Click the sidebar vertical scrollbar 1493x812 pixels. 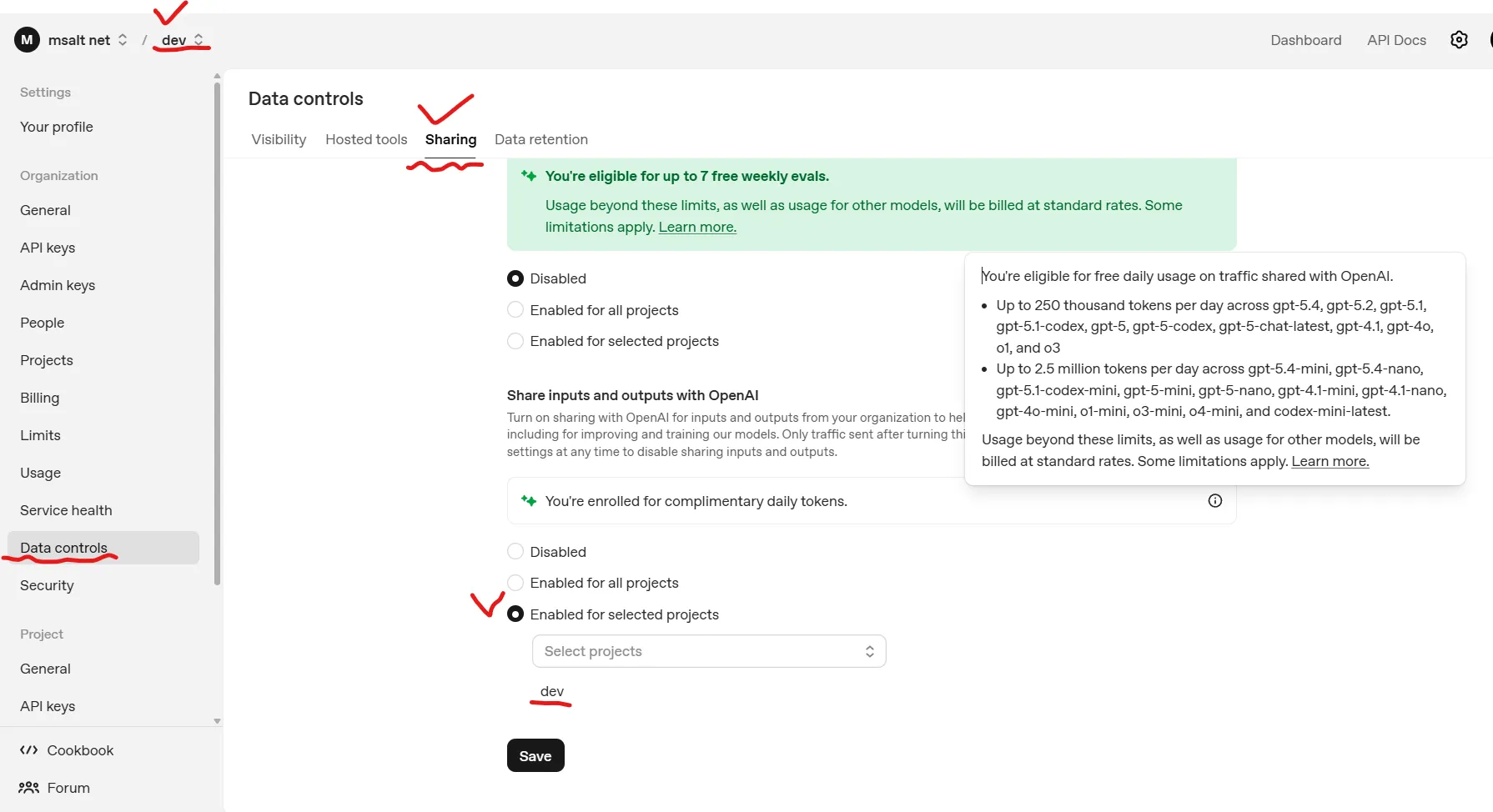(x=218, y=333)
